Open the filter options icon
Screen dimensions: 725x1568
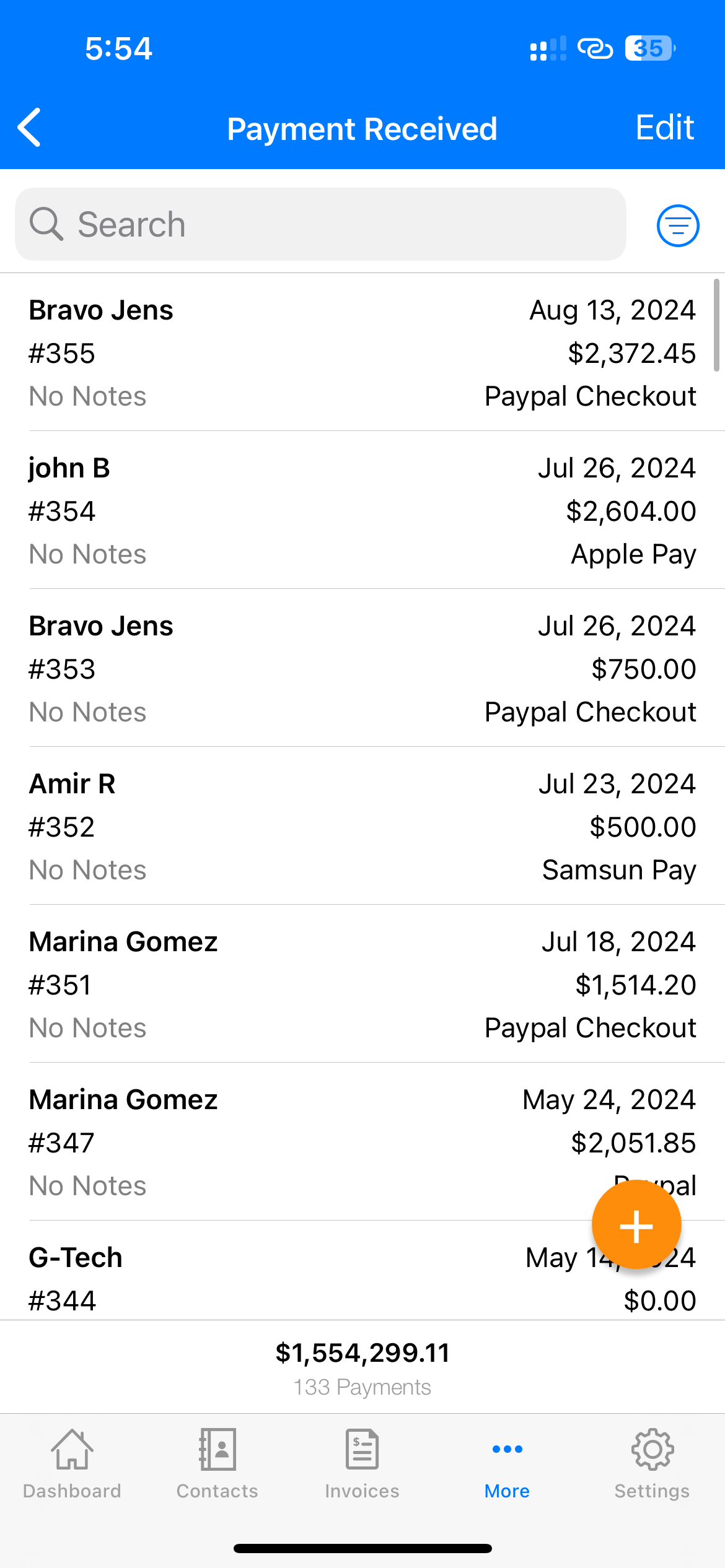[677, 225]
